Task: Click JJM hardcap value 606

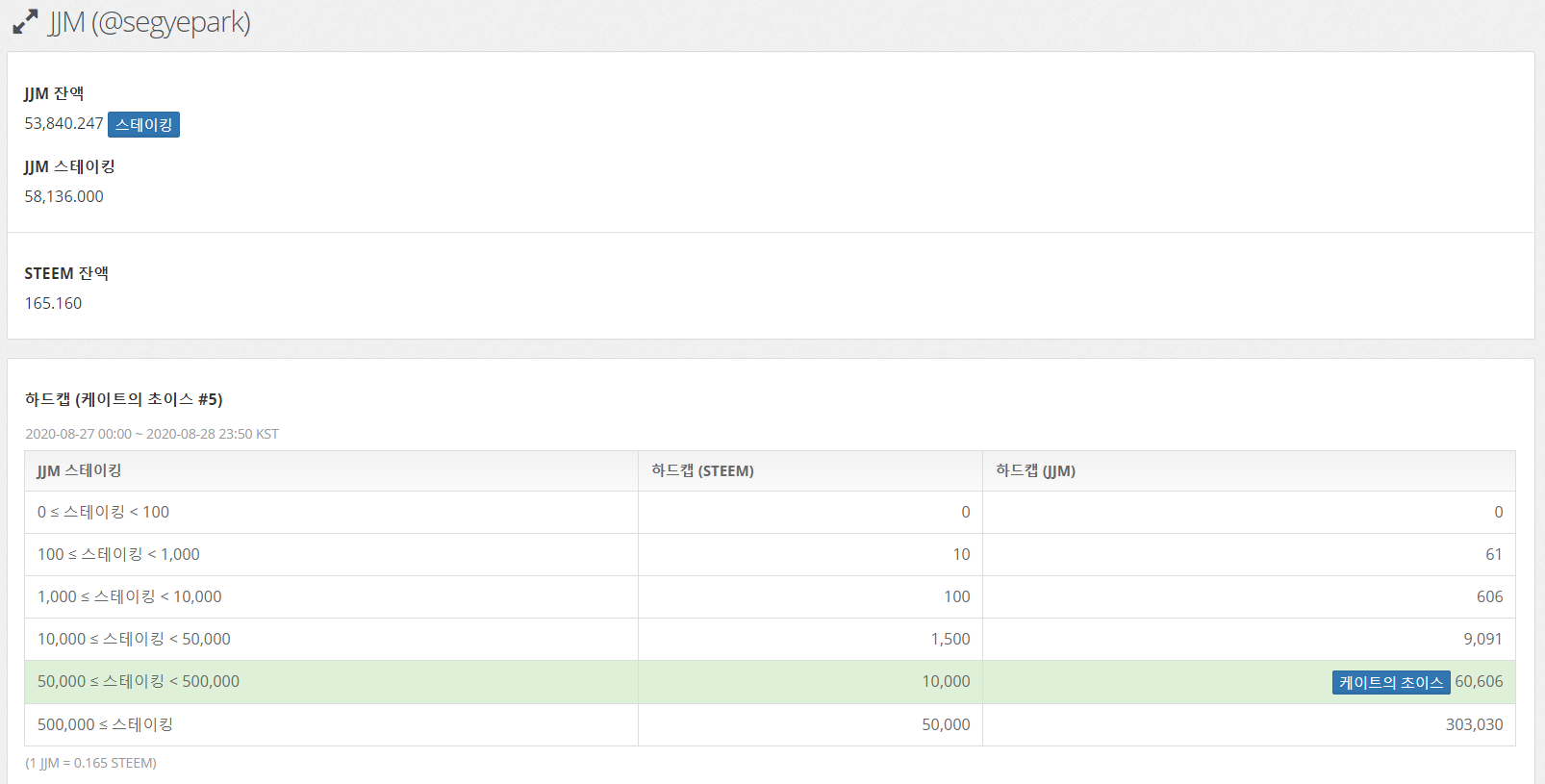Action: click(x=1489, y=596)
